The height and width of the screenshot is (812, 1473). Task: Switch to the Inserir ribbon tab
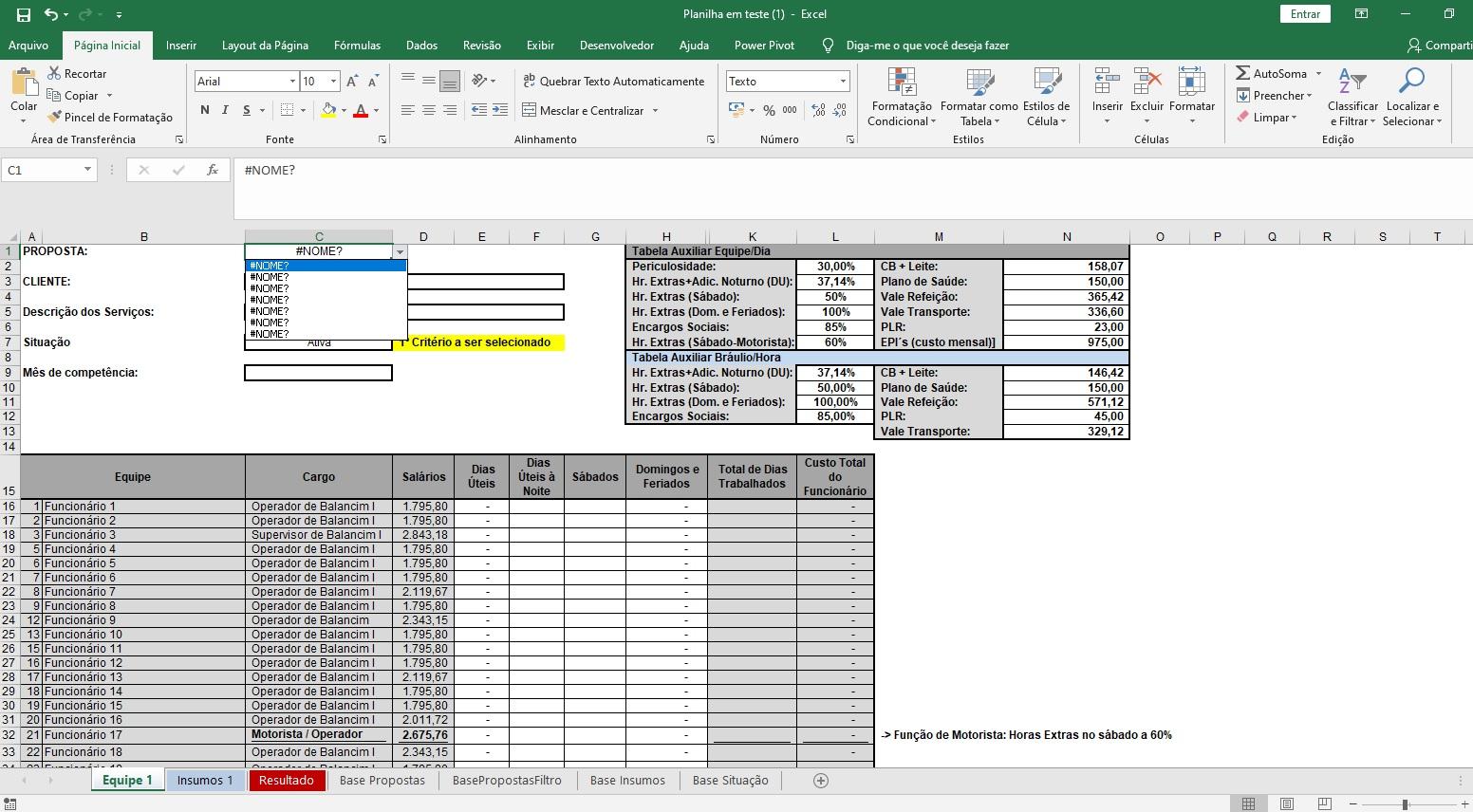181,45
